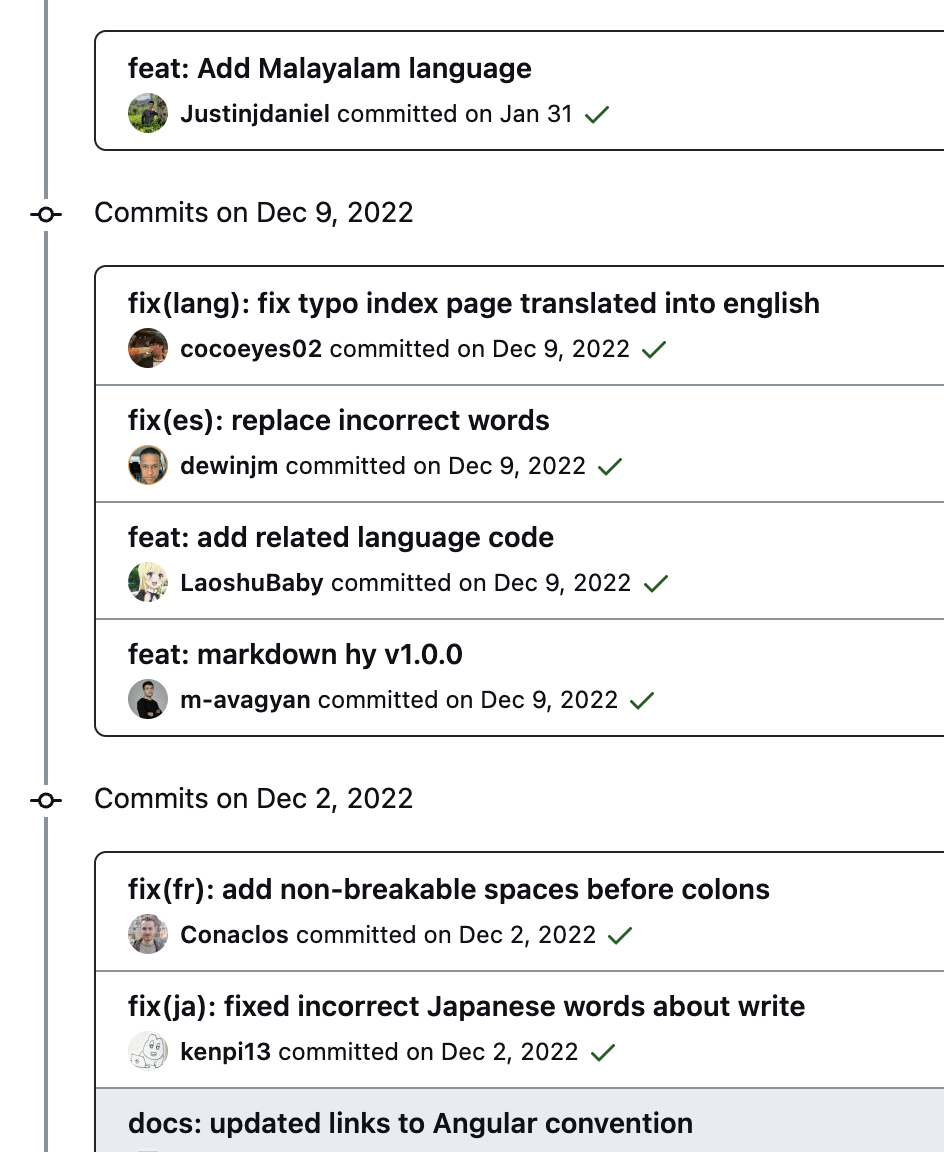This screenshot has width=944, height=1152.
Task: Open 'docs: updated links to Angular convention' commit
Action: click(410, 1124)
